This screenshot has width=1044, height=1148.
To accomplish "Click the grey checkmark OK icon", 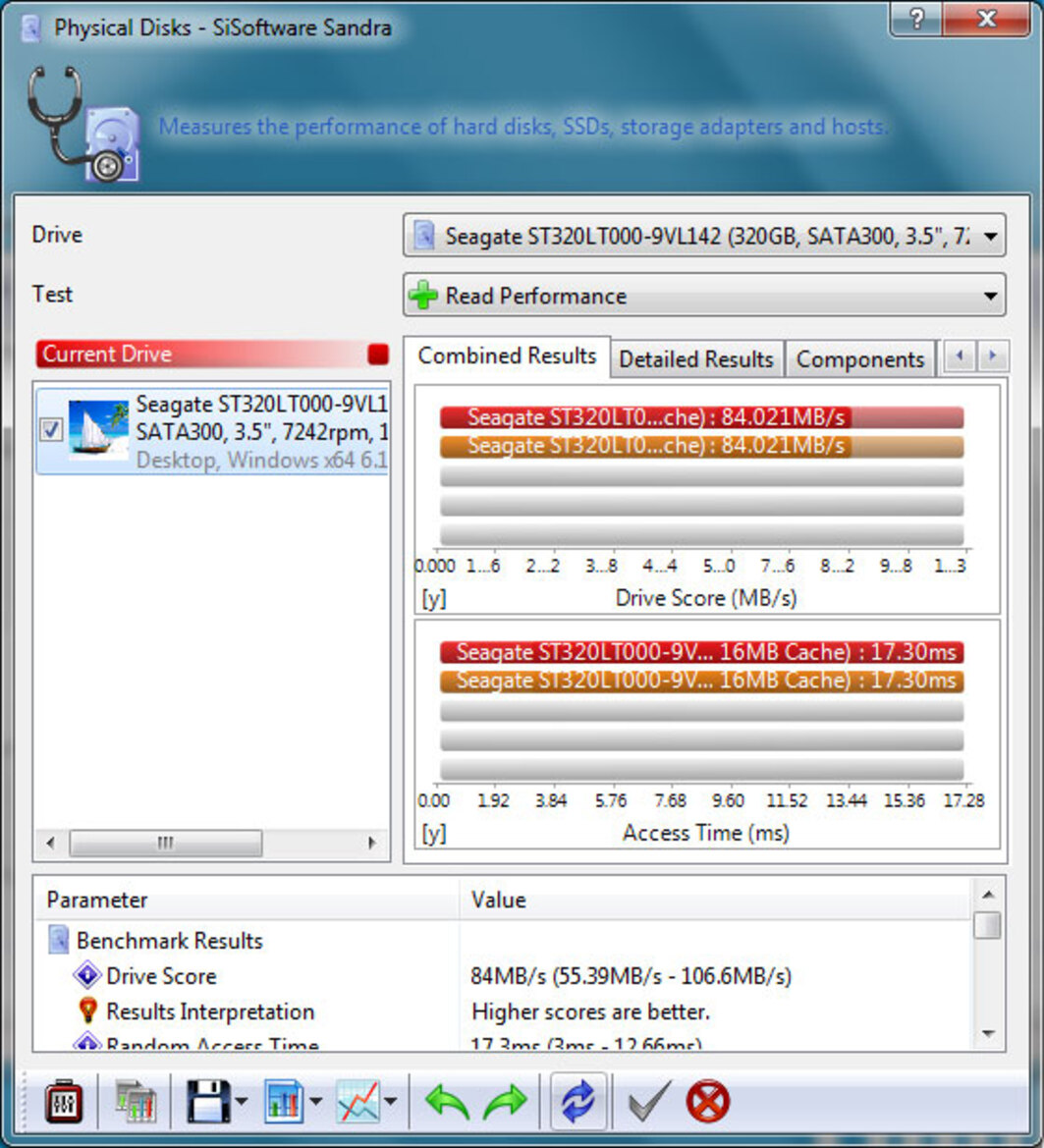I will 648,1101.
